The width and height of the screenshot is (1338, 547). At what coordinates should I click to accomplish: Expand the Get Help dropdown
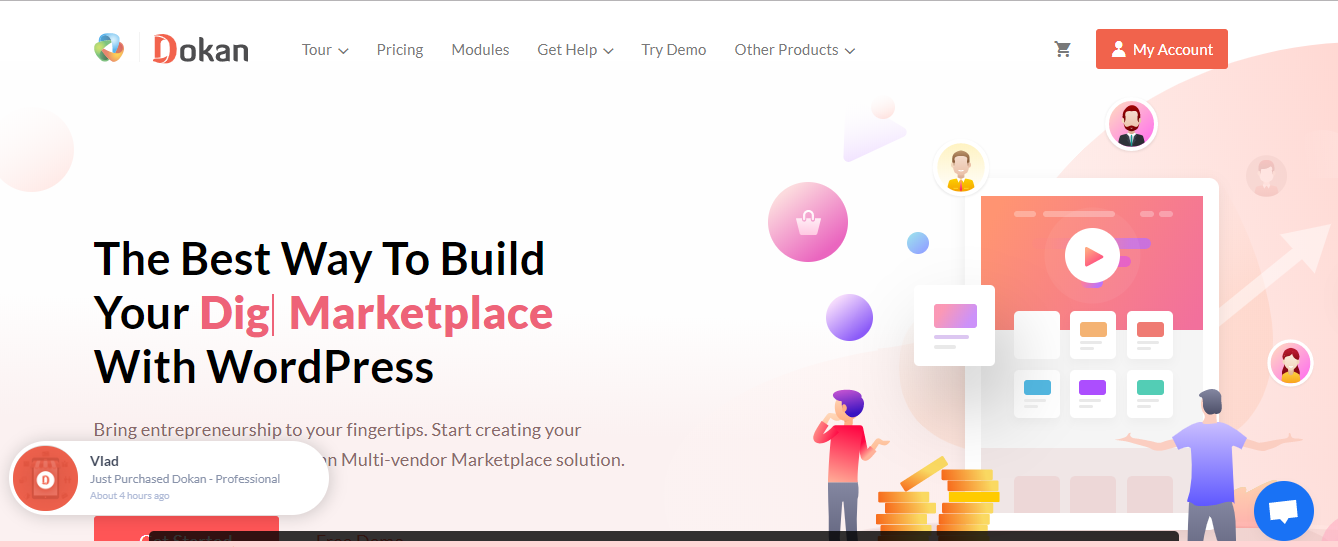(x=575, y=50)
